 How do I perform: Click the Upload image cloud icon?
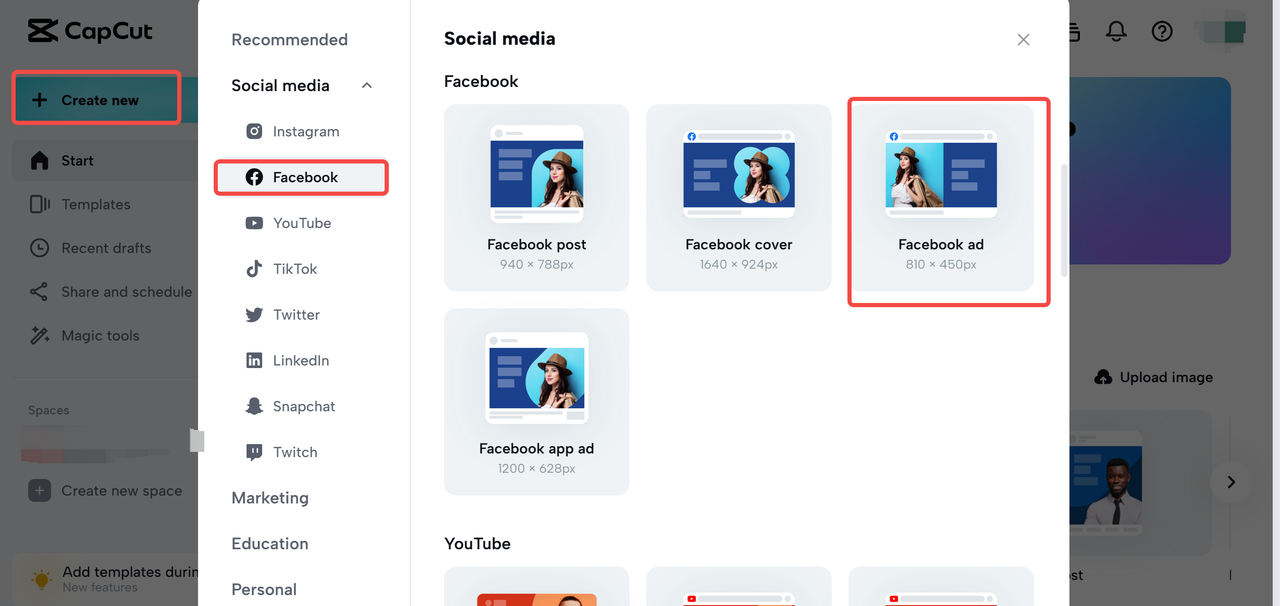1103,377
